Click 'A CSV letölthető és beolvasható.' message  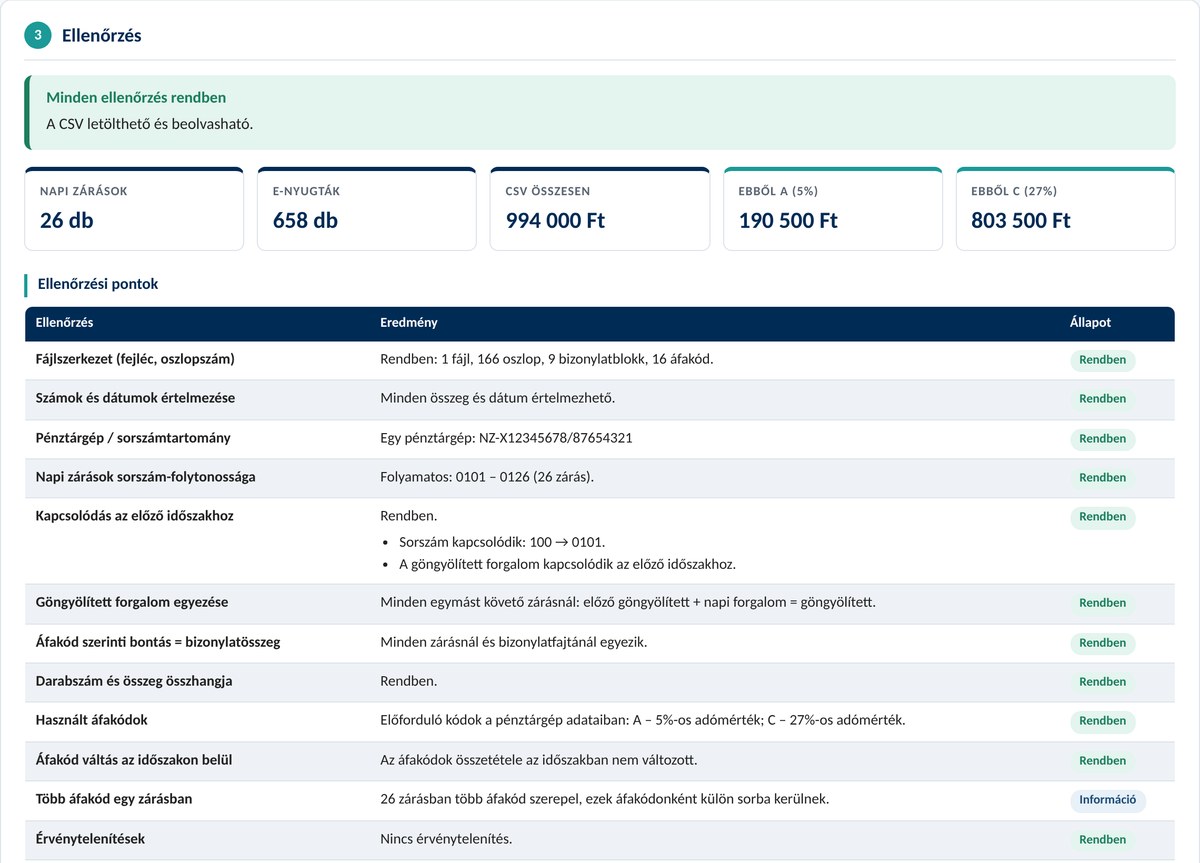click(150, 125)
